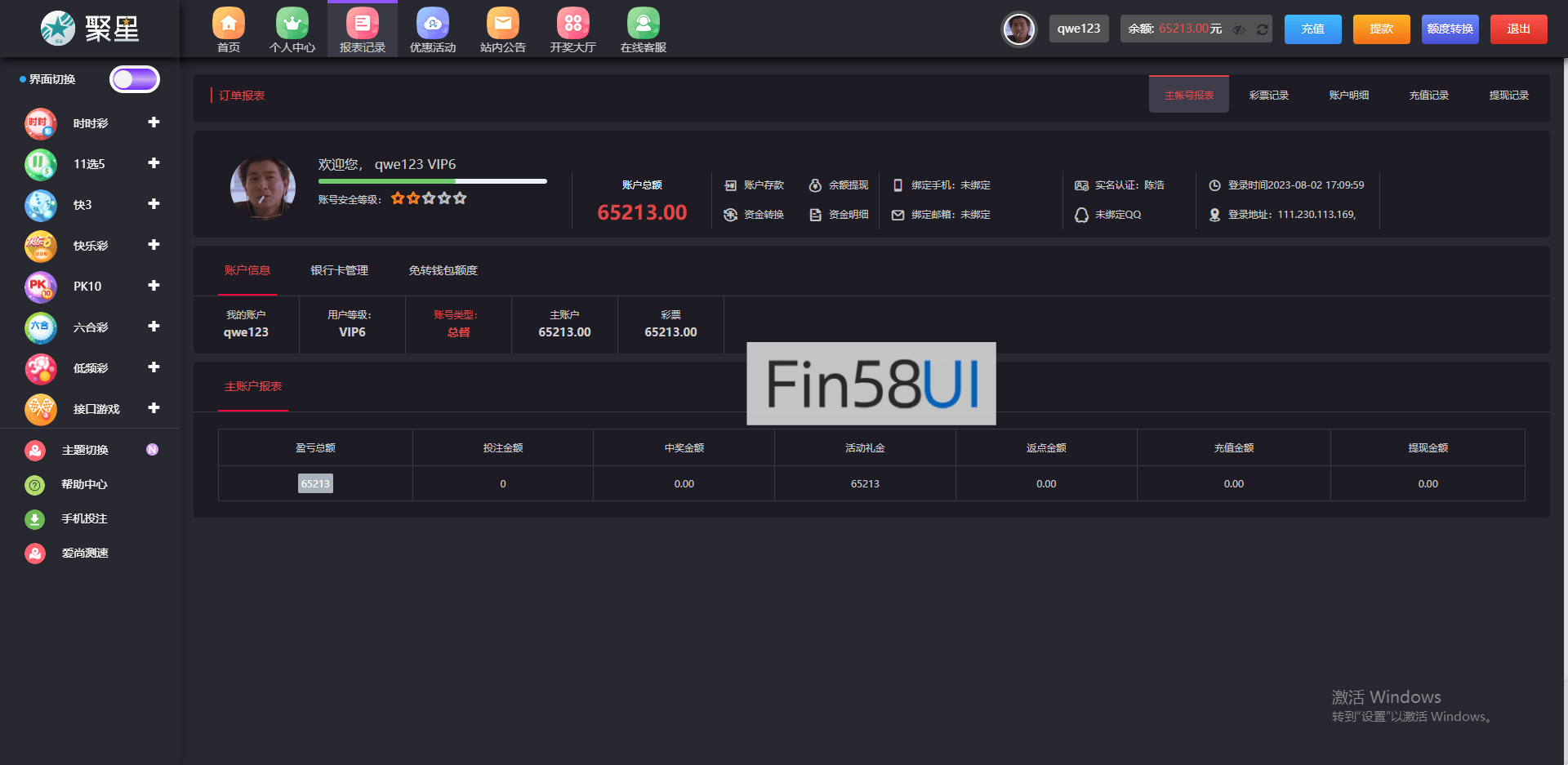The width and height of the screenshot is (1568, 765).
Task: Click the 手机投注 download icon
Action: (35, 518)
